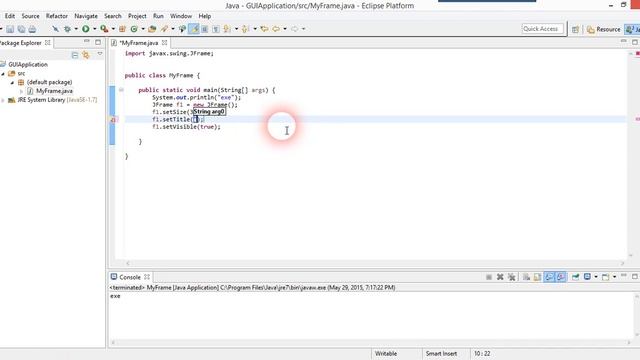Go to next annotation icon
Viewport: 640px width, 360px height.
click(x=227, y=29)
